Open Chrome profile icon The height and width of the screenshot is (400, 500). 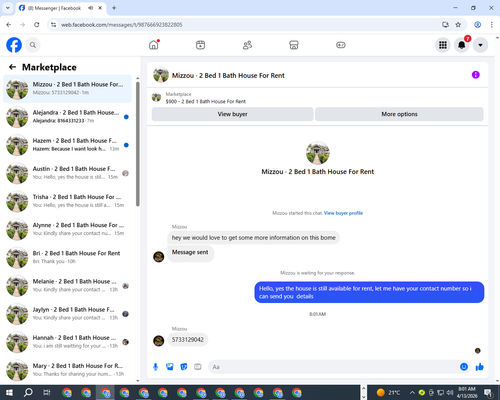[x=477, y=25]
